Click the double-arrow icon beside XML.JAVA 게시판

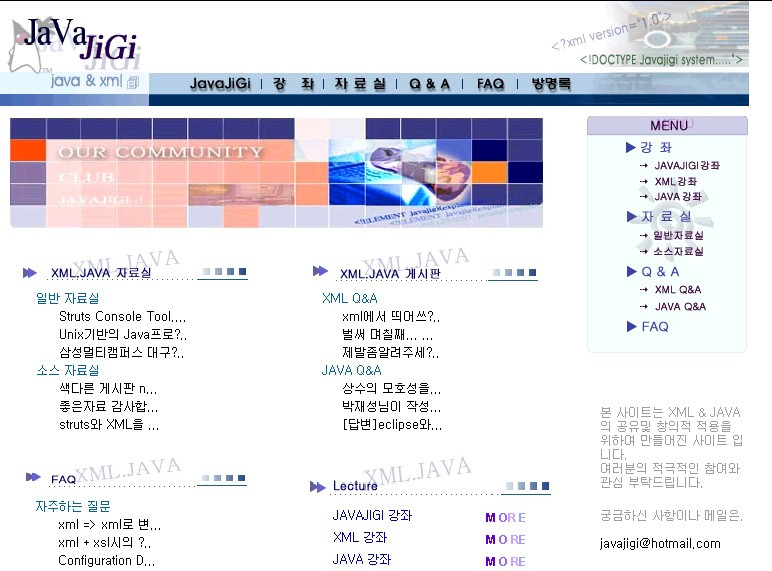[x=320, y=271]
